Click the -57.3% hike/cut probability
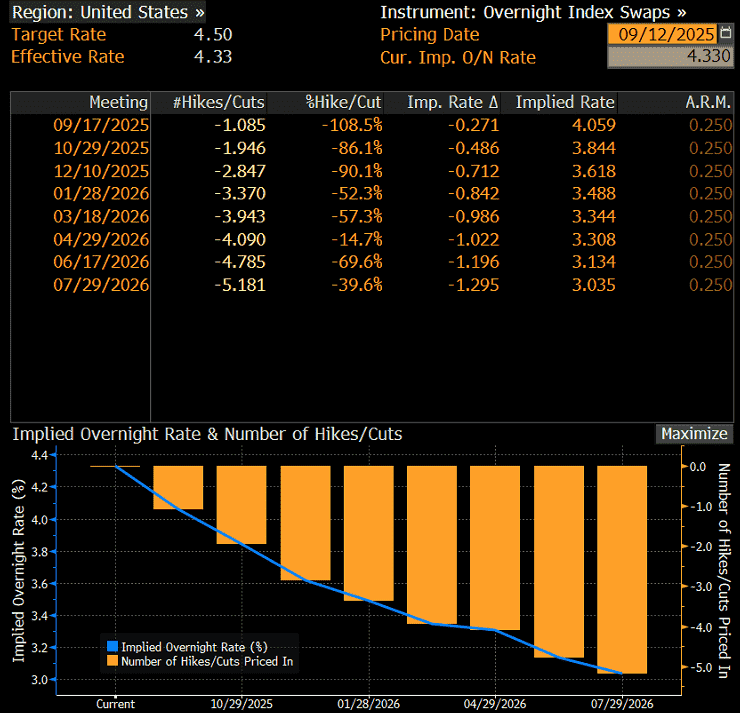The image size is (740, 713). (x=356, y=217)
